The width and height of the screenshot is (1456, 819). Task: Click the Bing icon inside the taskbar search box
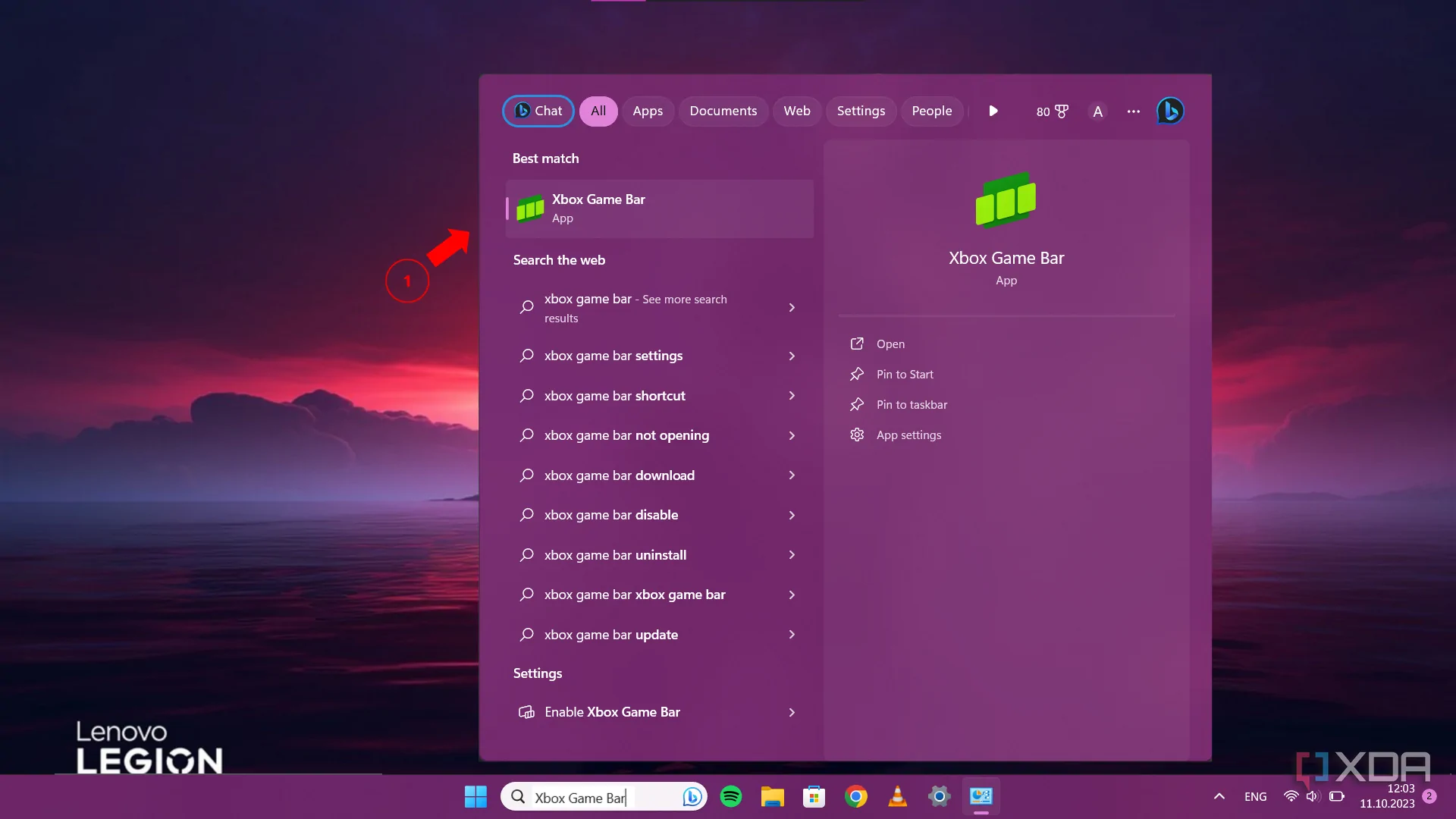click(x=691, y=797)
